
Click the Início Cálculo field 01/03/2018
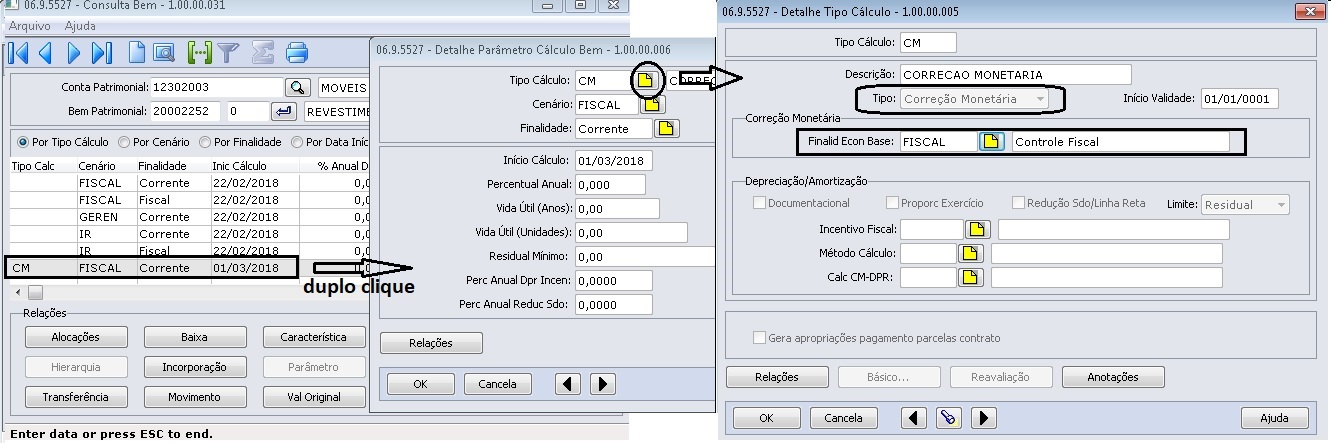(613, 160)
